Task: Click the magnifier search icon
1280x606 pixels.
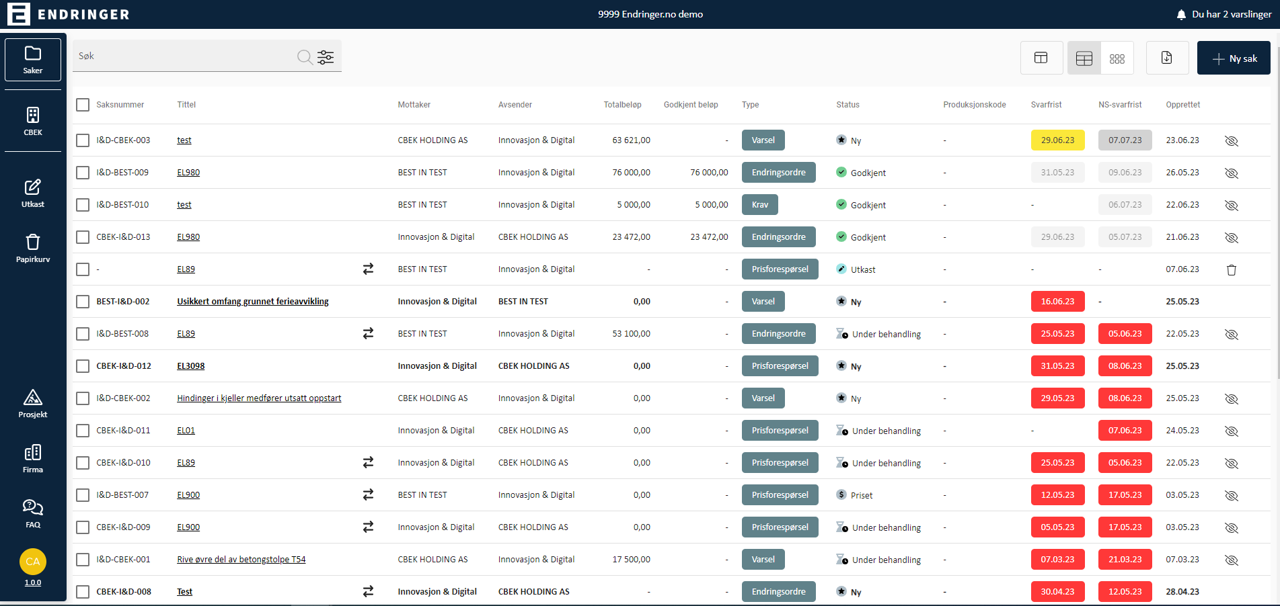Action: coord(304,57)
